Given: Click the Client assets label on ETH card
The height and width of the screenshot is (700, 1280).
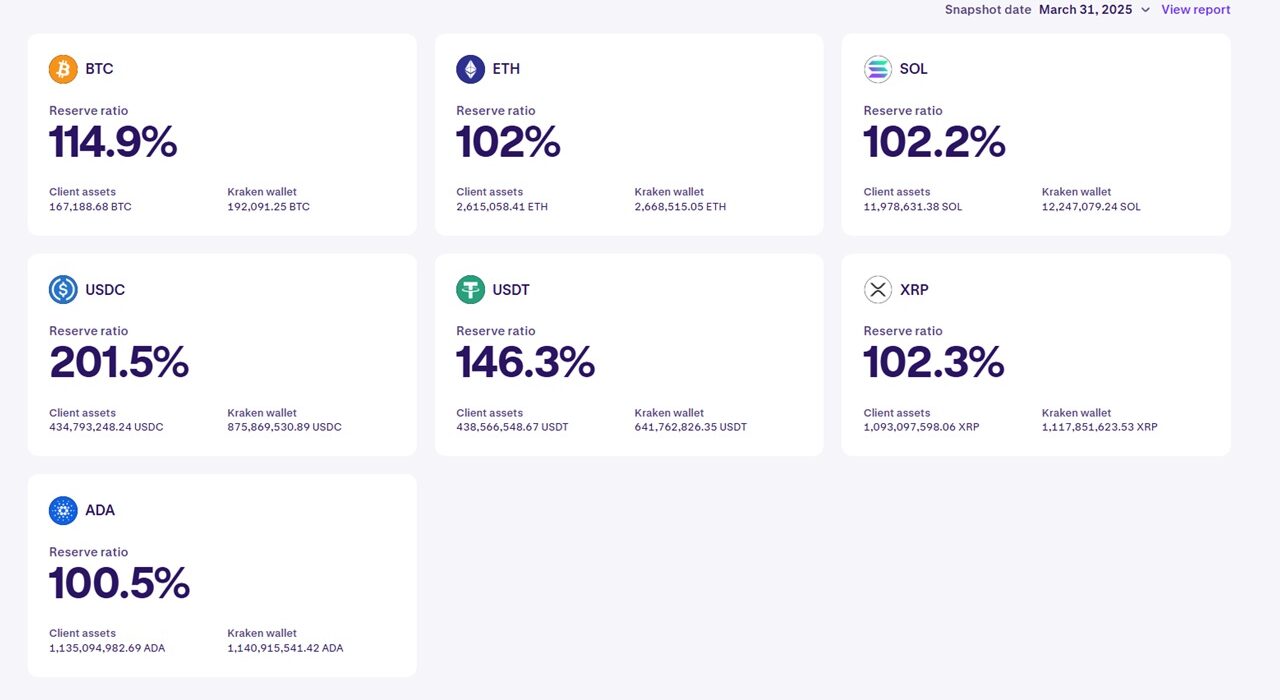Looking at the screenshot, I should click(490, 192).
